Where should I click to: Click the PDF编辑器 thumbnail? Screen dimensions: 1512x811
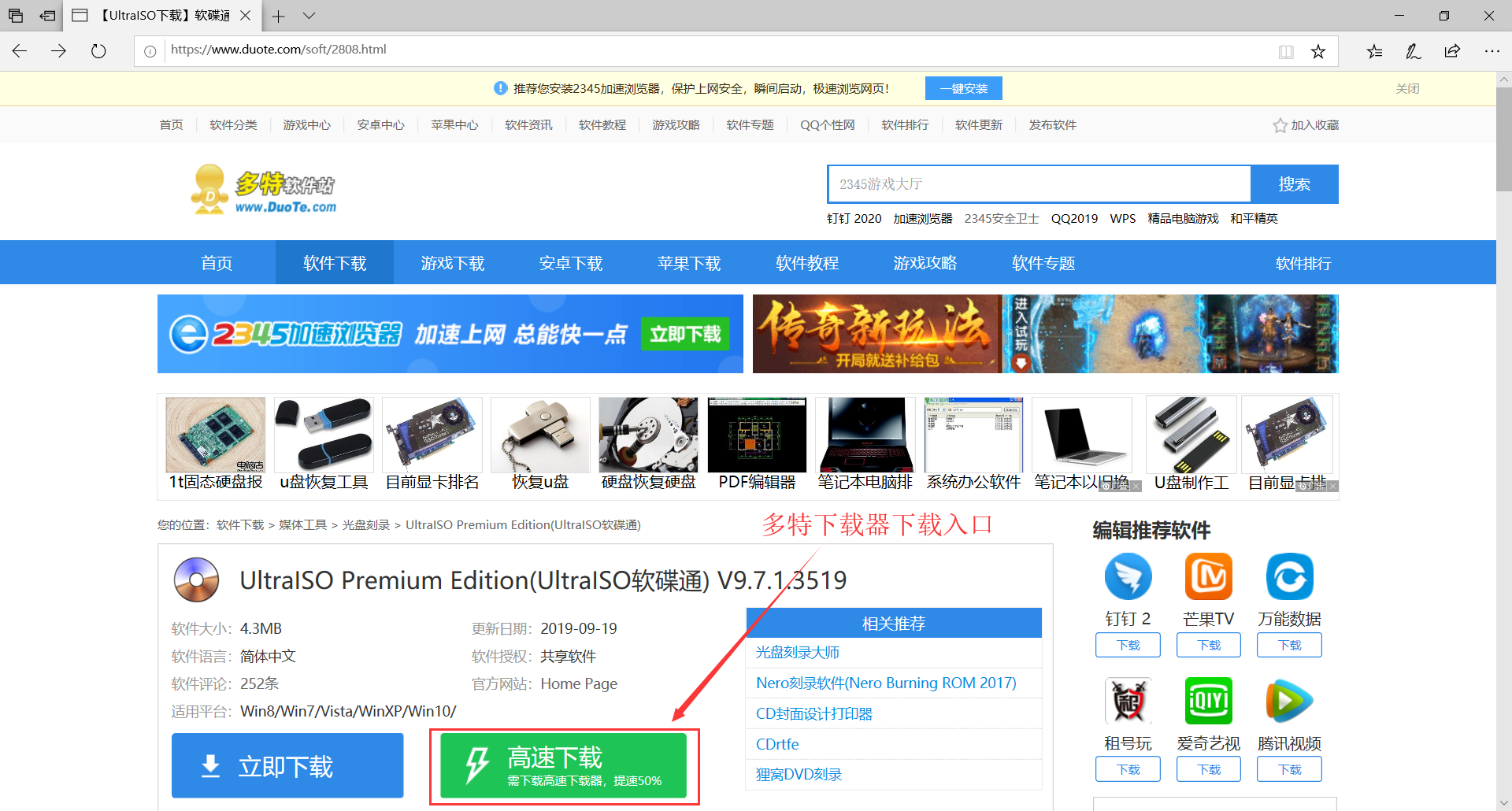[757, 435]
